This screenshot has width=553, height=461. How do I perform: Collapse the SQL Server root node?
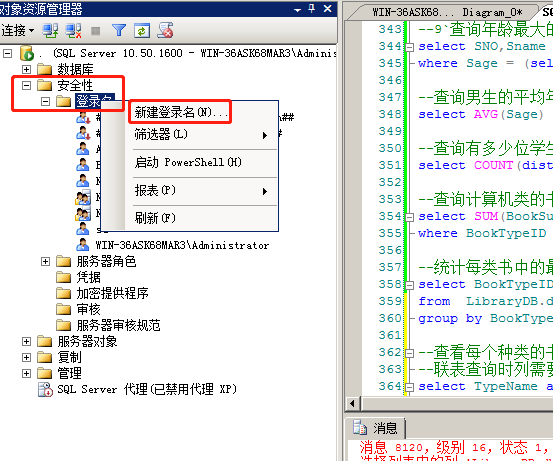coord(7,53)
